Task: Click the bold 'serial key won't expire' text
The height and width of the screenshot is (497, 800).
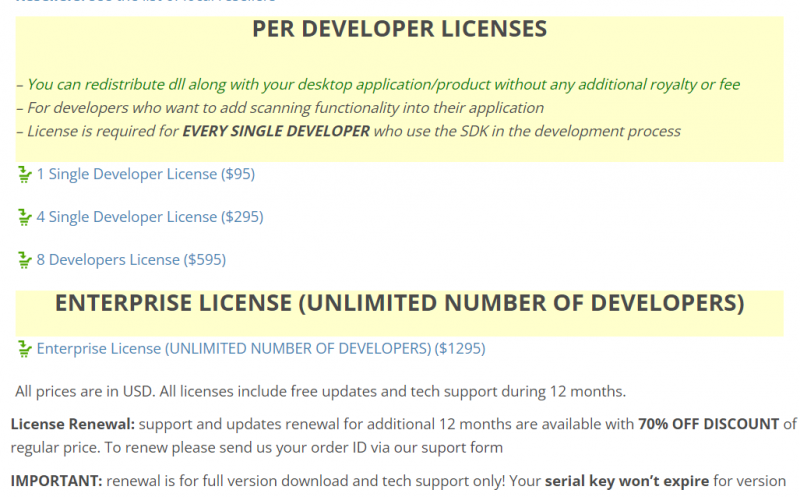Action: coord(628,479)
